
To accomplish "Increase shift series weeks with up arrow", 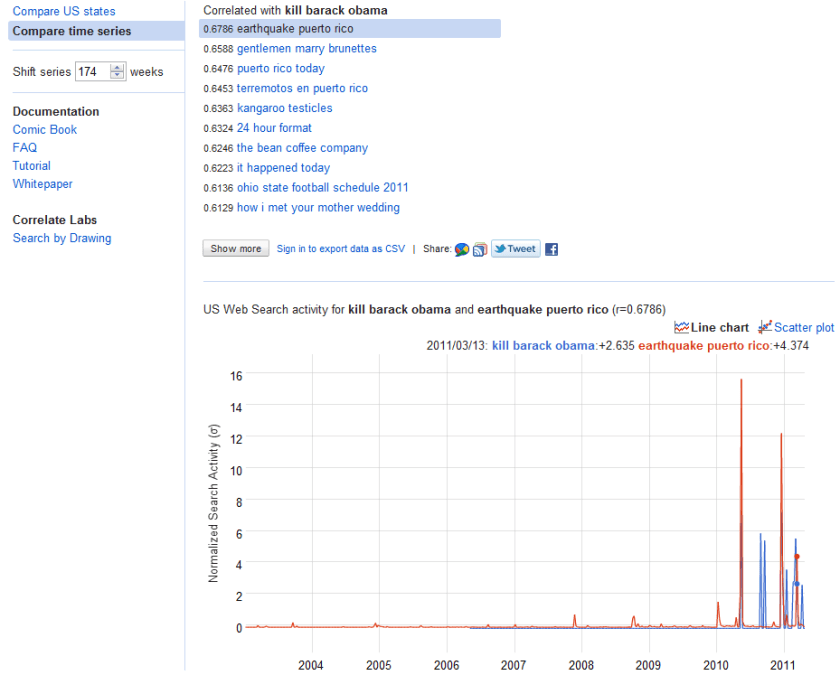I will click(118, 68).
